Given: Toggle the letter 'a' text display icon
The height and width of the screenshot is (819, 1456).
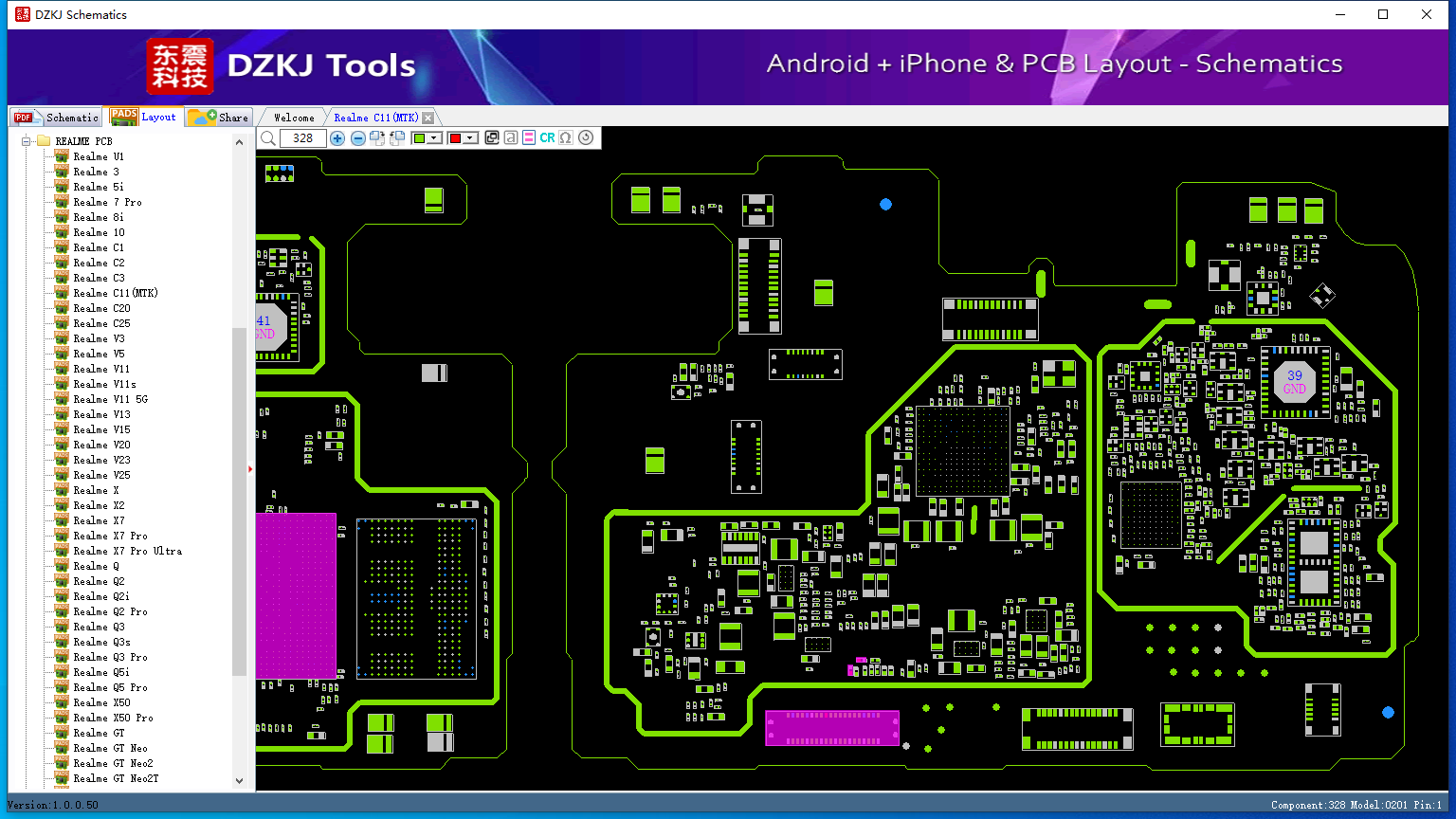Looking at the screenshot, I should click(511, 138).
